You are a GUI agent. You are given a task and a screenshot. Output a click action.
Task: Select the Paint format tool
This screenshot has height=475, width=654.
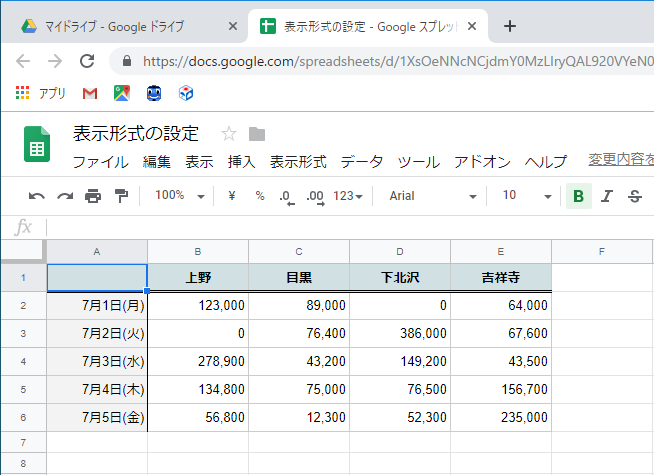(121, 196)
